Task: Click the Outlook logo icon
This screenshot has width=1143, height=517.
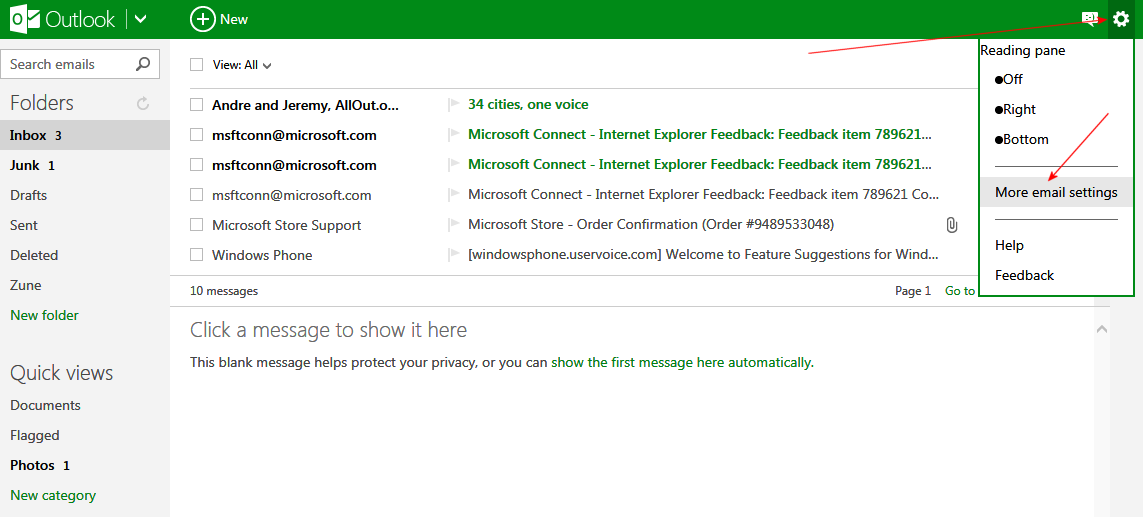Action: pos(18,19)
